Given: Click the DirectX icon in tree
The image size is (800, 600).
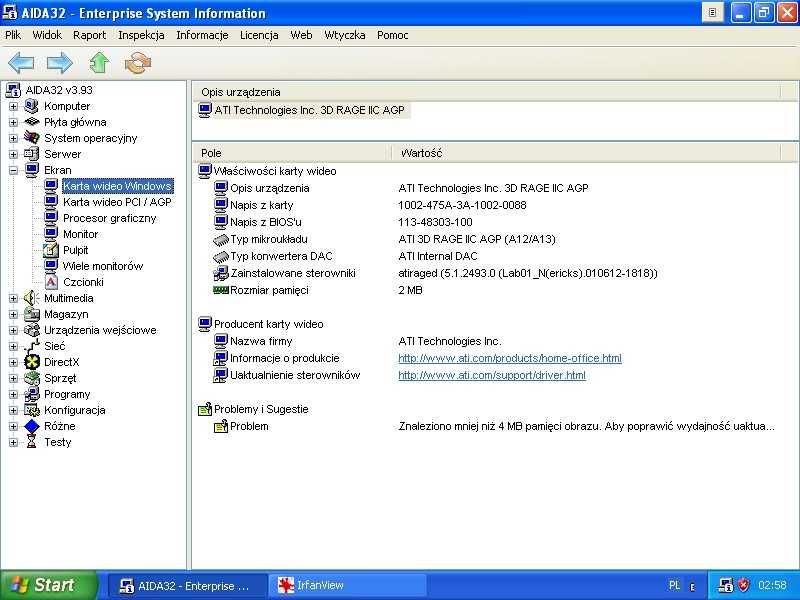Looking at the screenshot, I should [32, 362].
